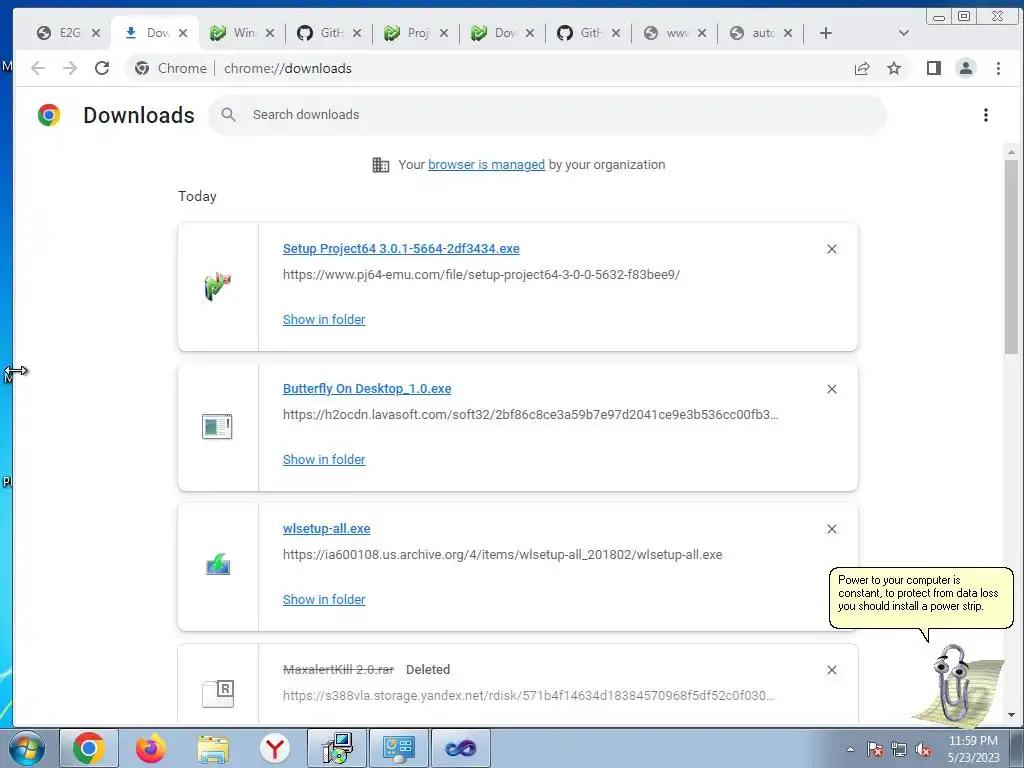The width and height of the screenshot is (1024, 768).
Task: Show hidden system tray icons
Action: pos(850,749)
